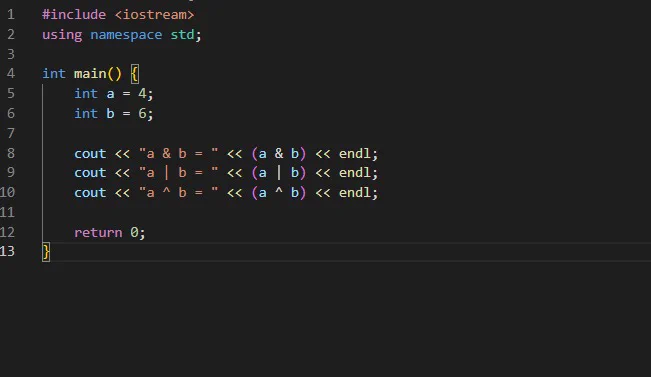Click 'endl' on line 10

click(x=355, y=192)
